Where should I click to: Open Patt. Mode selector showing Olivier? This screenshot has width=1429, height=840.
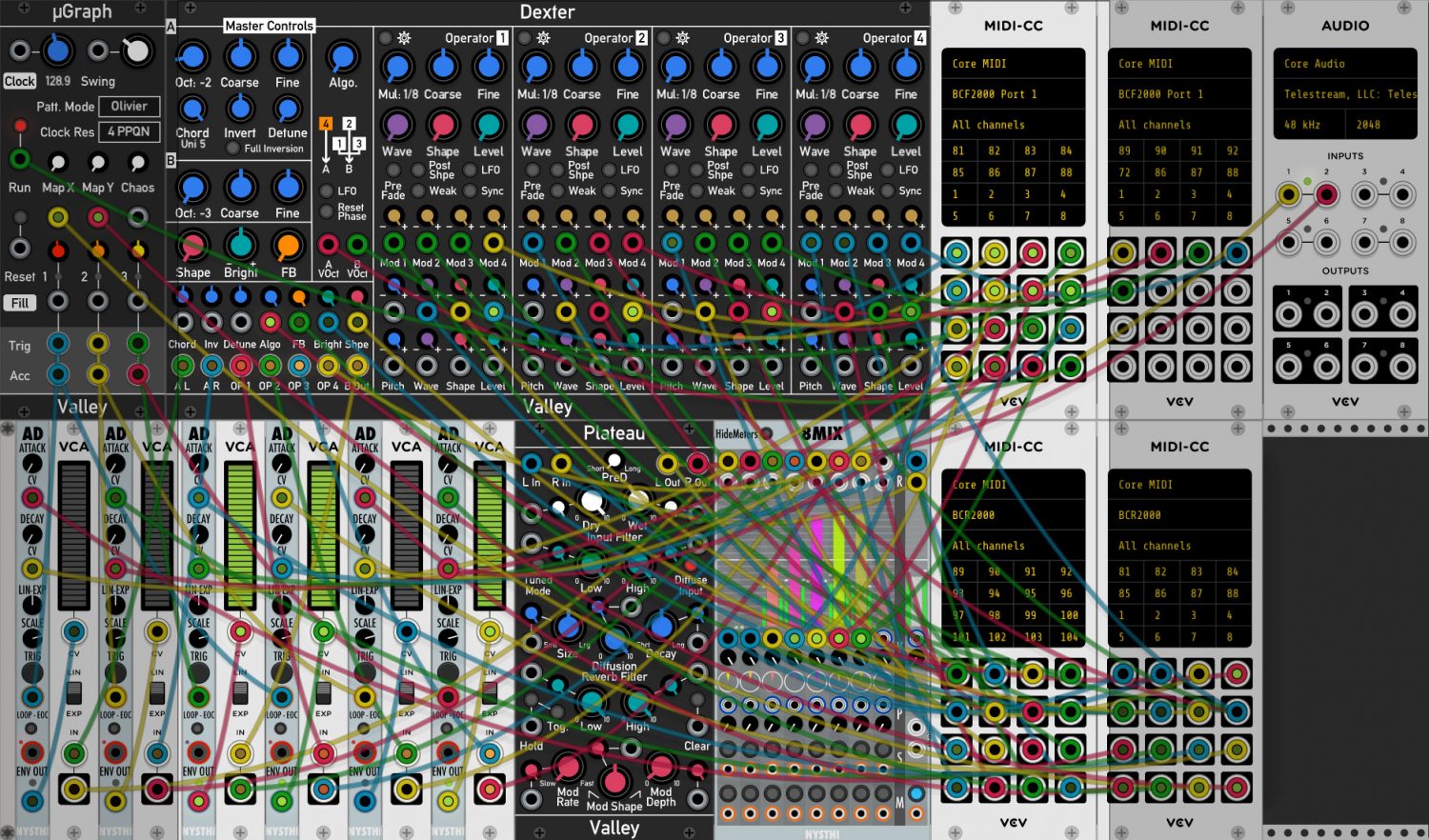129,107
